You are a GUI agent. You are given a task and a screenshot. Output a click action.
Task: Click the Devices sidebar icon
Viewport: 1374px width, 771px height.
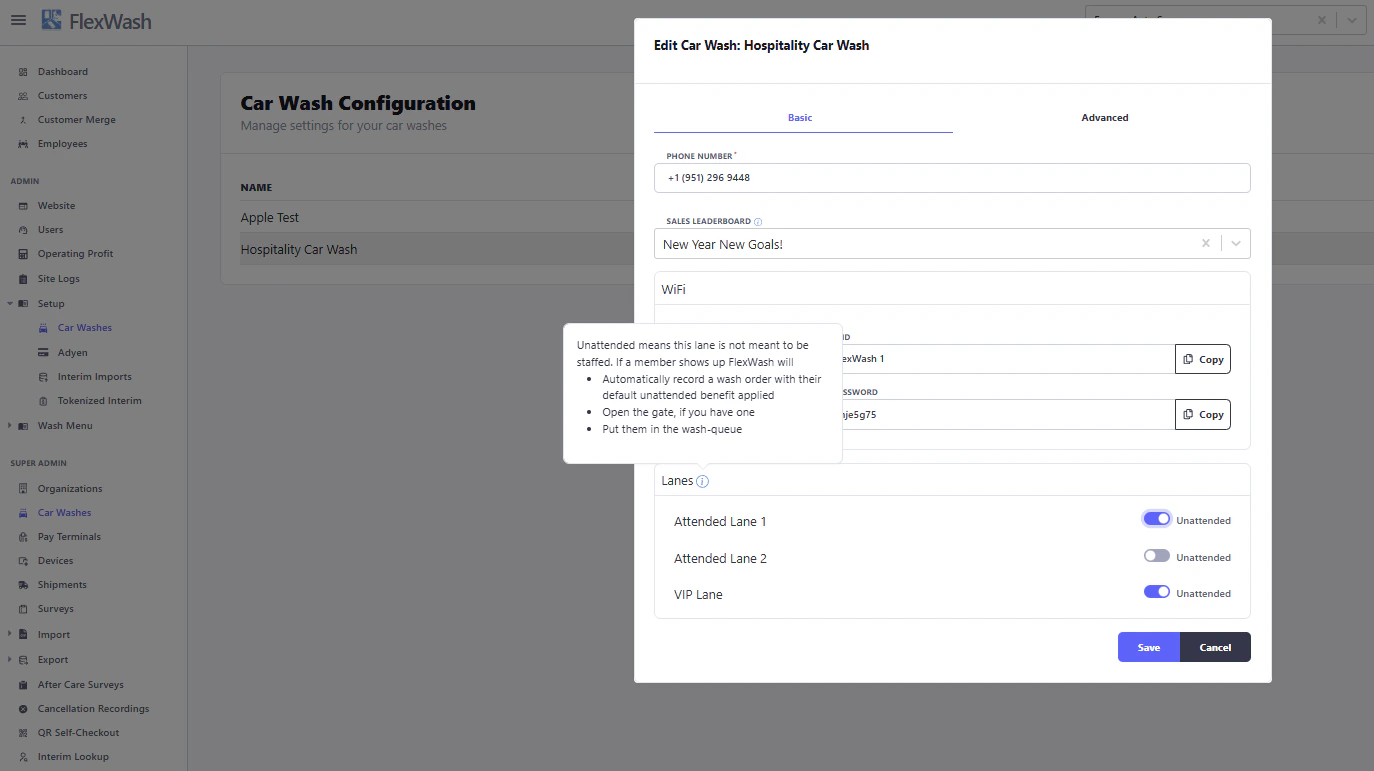(x=23, y=561)
